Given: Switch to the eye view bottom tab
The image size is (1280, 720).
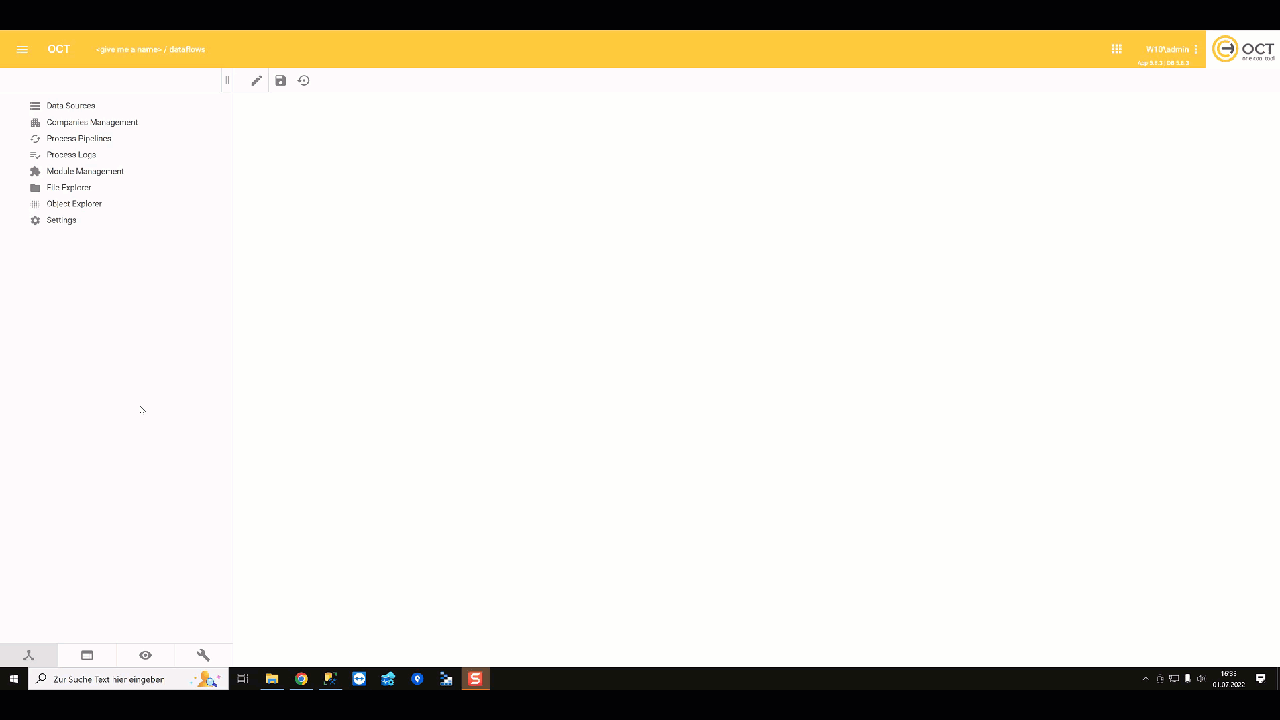Looking at the screenshot, I should pos(145,655).
